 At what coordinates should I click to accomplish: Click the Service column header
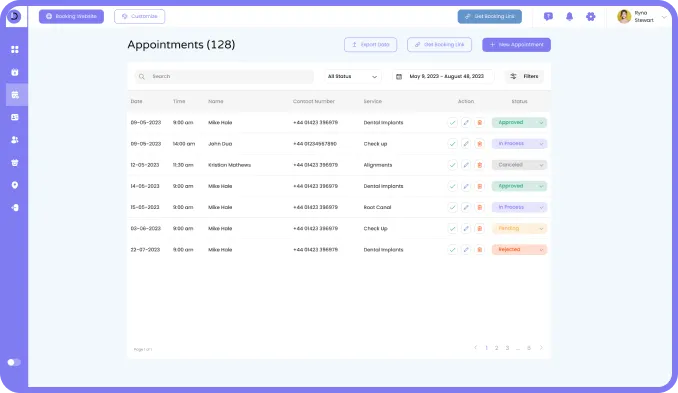(373, 102)
